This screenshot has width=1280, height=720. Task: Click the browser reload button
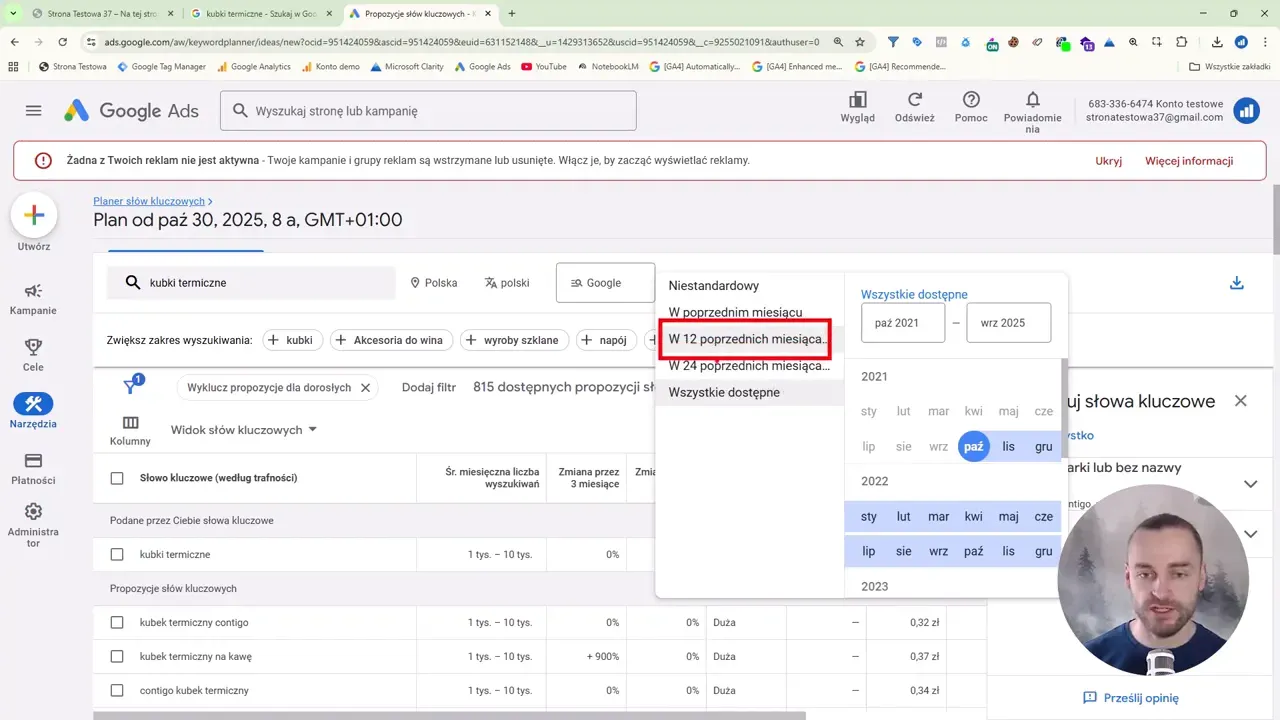[63, 42]
